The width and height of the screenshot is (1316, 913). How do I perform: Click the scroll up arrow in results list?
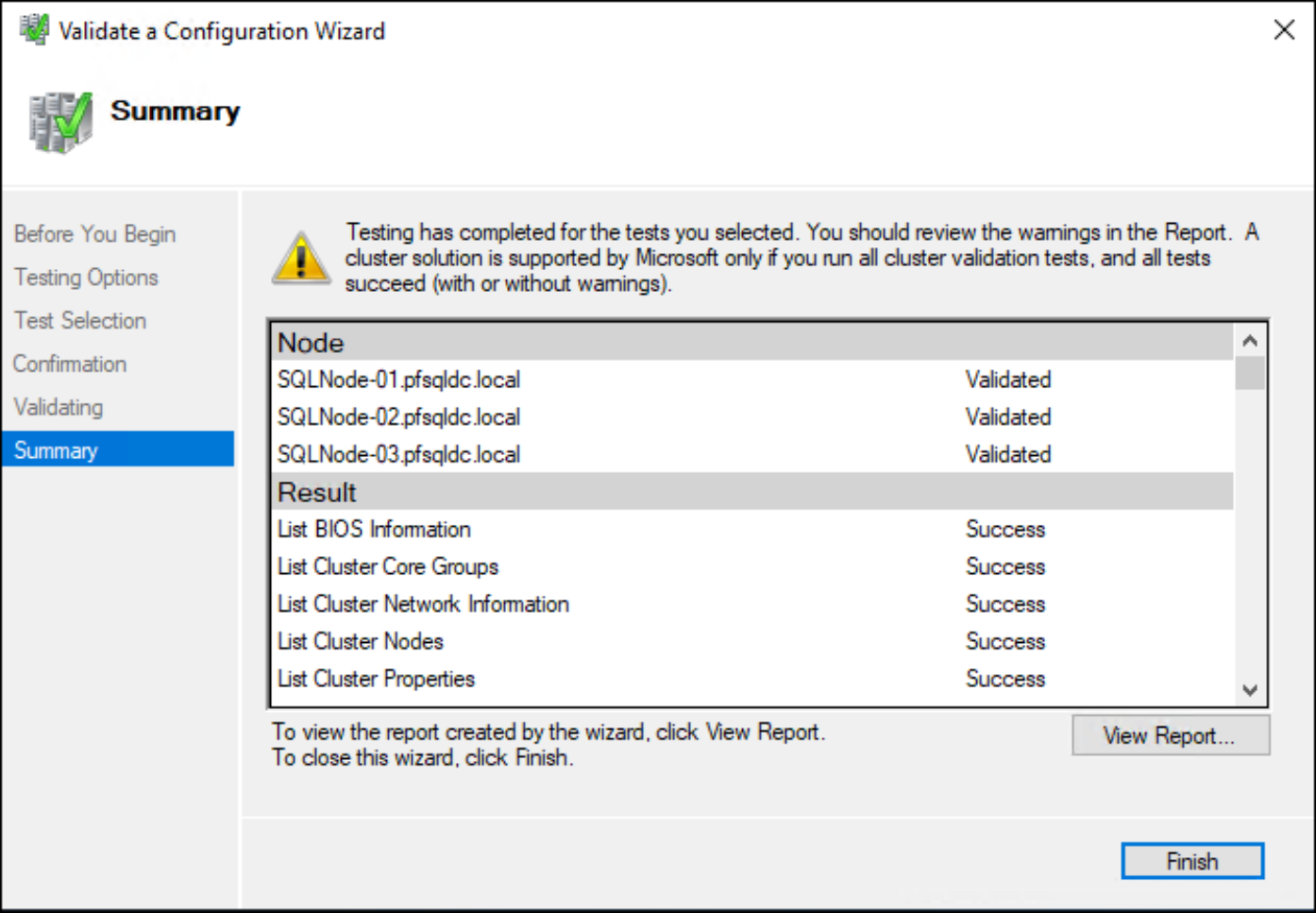(1250, 341)
